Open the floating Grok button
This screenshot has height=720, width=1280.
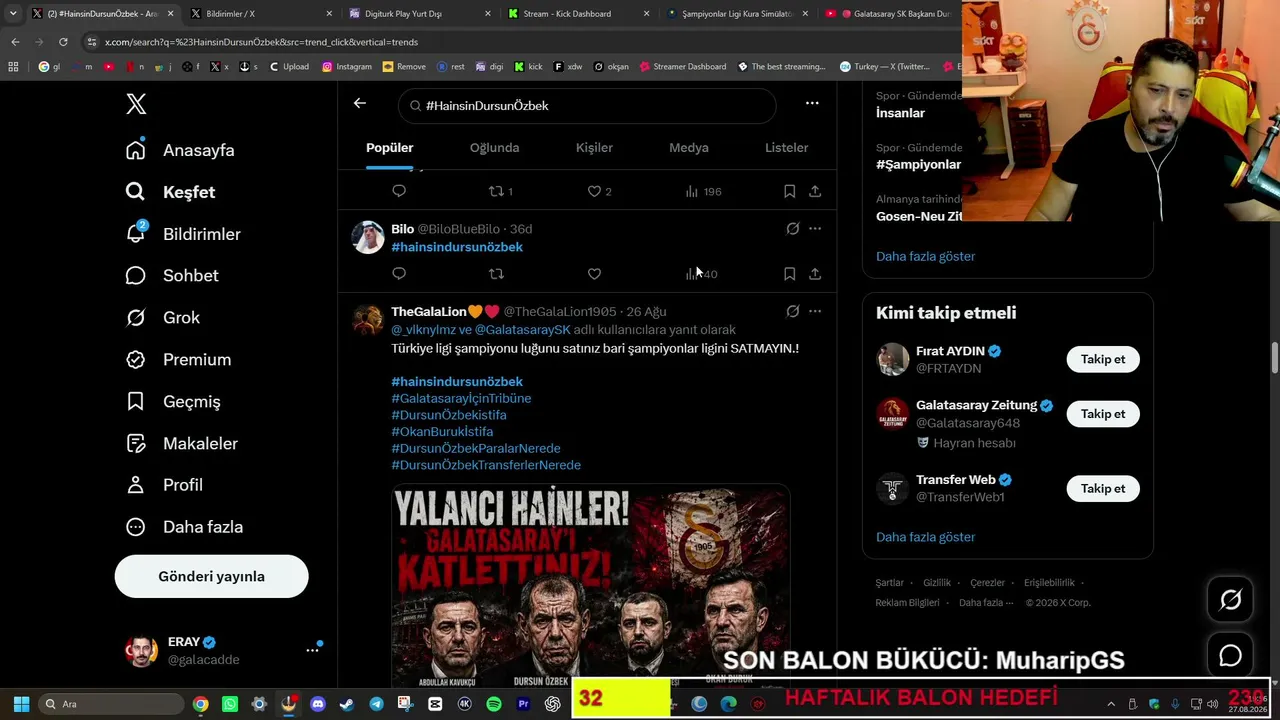pyautogui.click(x=1230, y=600)
